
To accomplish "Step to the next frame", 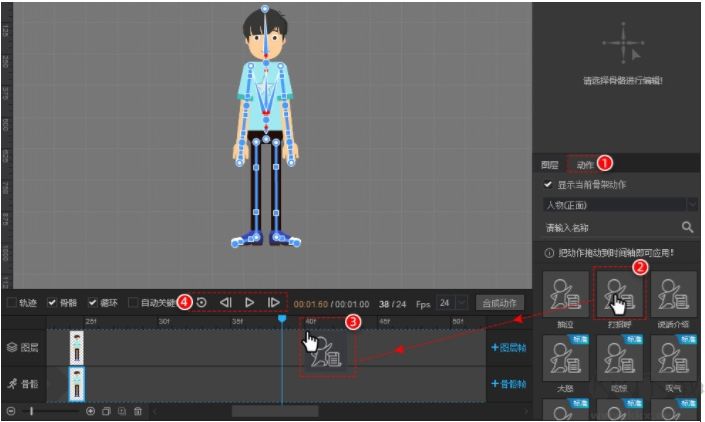I will tap(273, 302).
